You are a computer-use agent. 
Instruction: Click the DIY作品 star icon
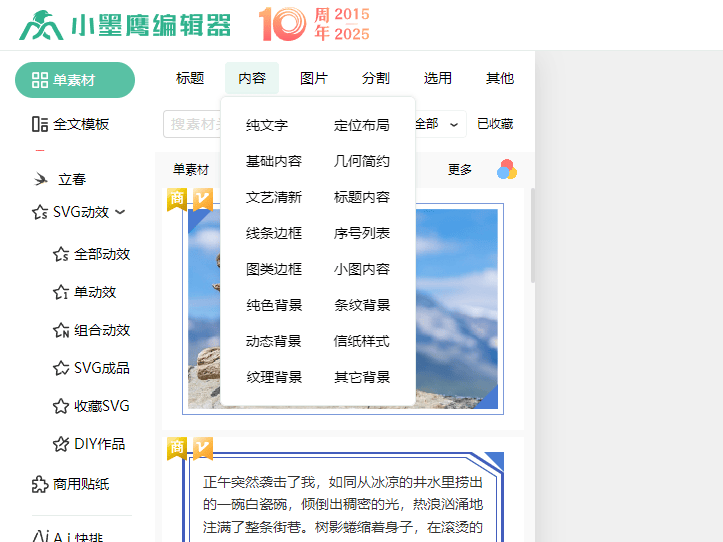click(x=60, y=444)
